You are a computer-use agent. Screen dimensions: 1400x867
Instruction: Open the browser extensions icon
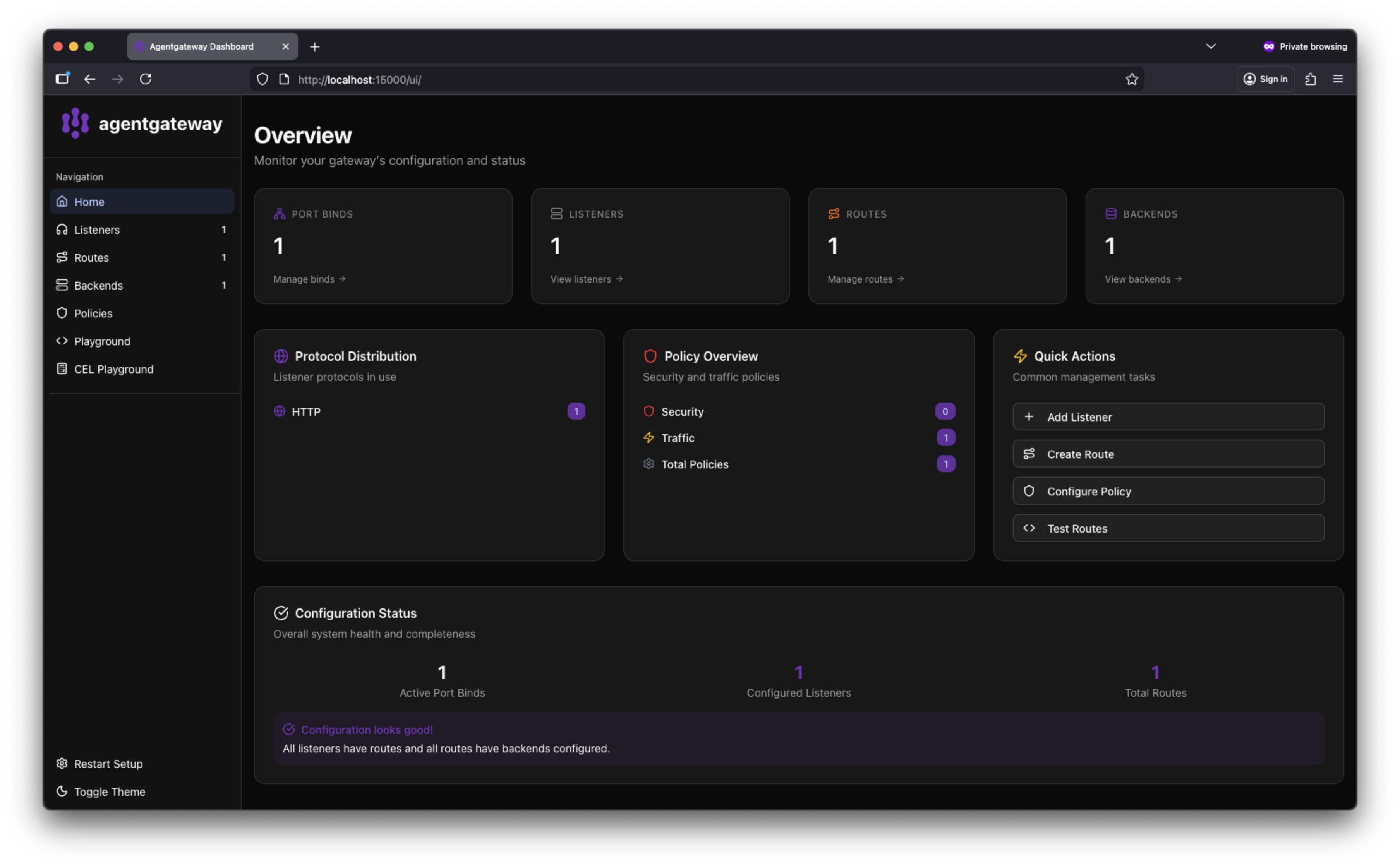1310,79
